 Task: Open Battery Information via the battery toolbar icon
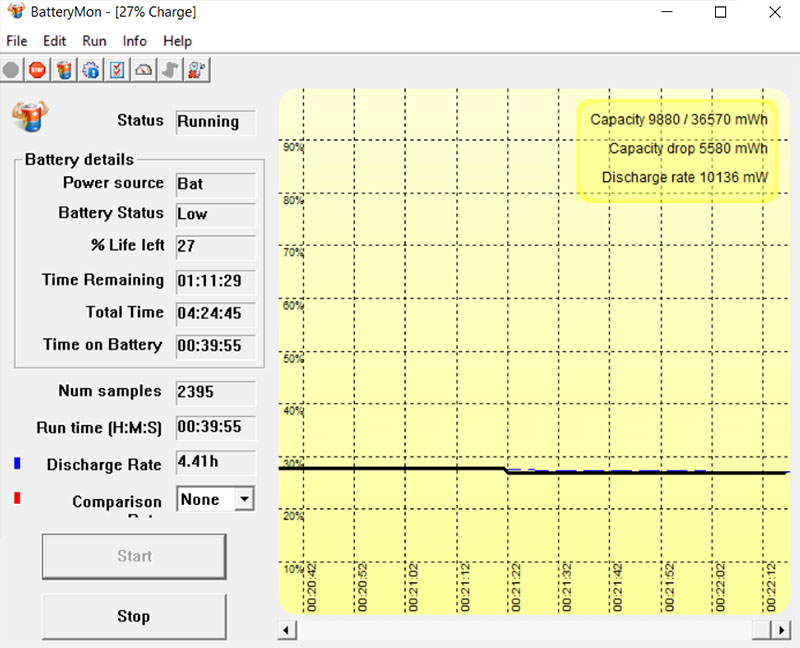coord(64,70)
